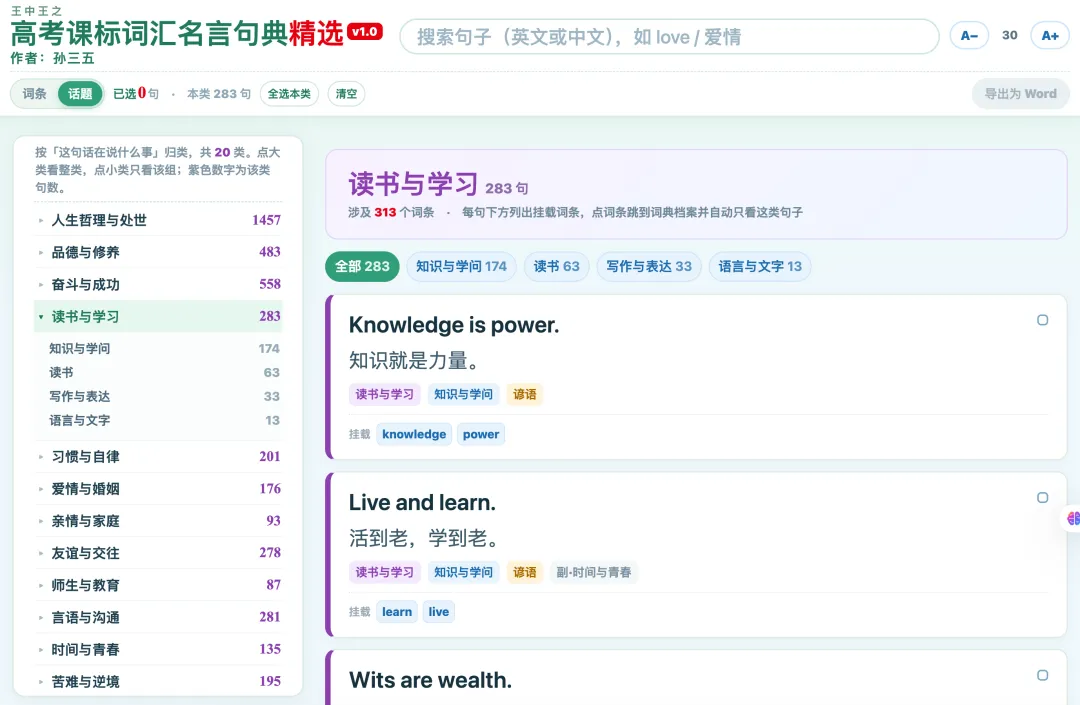Select the 全部 283 filter tab

[362, 266]
